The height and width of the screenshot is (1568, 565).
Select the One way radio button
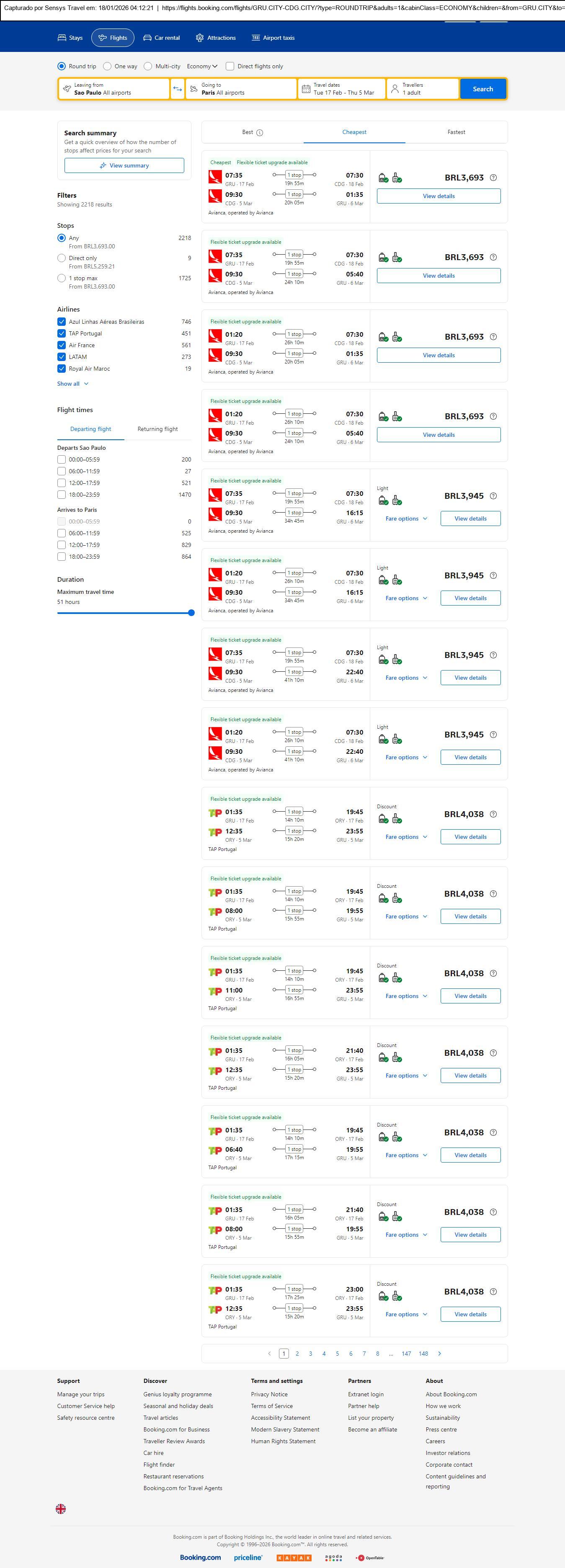pyautogui.click(x=107, y=66)
